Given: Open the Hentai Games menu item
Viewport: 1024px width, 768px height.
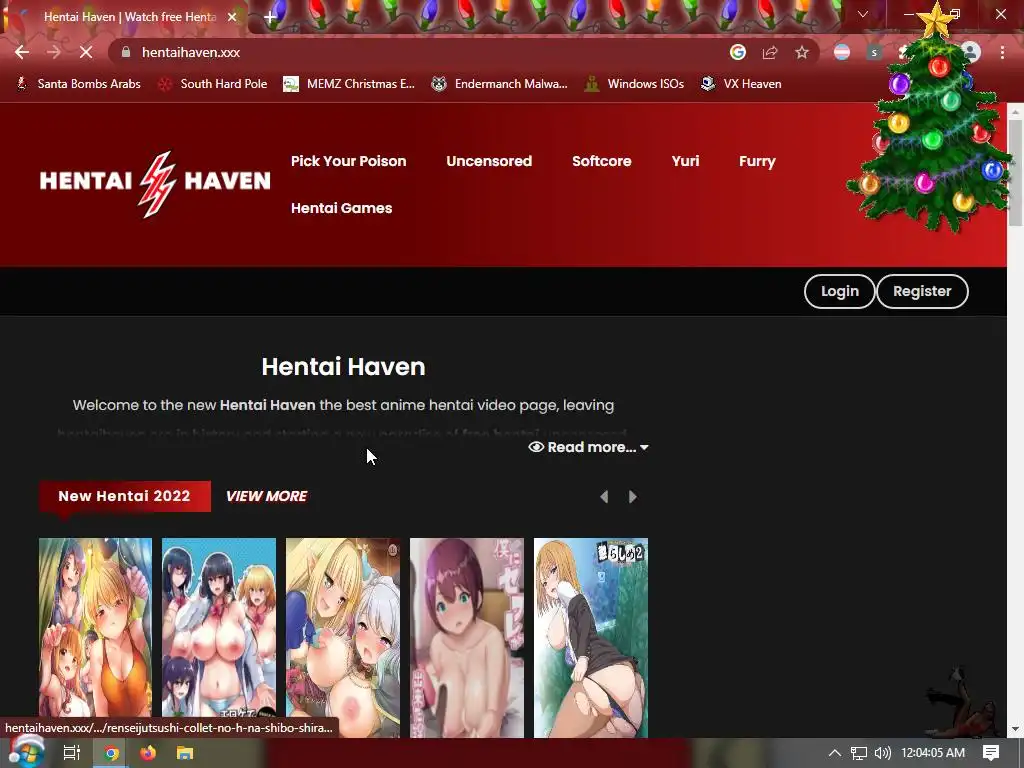Looking at the screenshot, I should pos(342,208).
